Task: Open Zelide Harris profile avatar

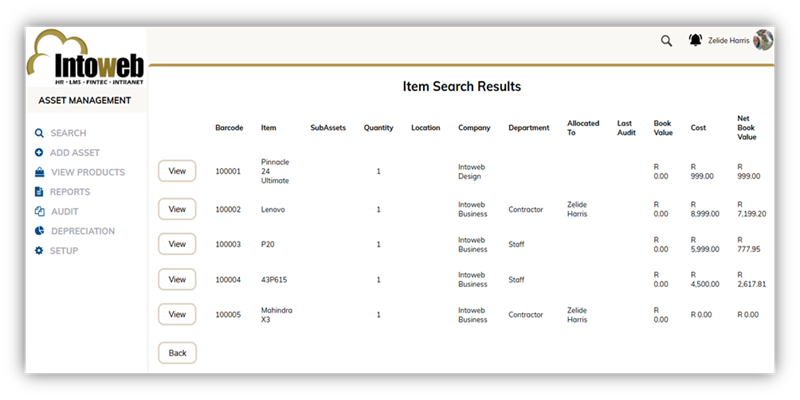Action: point(763,40)
